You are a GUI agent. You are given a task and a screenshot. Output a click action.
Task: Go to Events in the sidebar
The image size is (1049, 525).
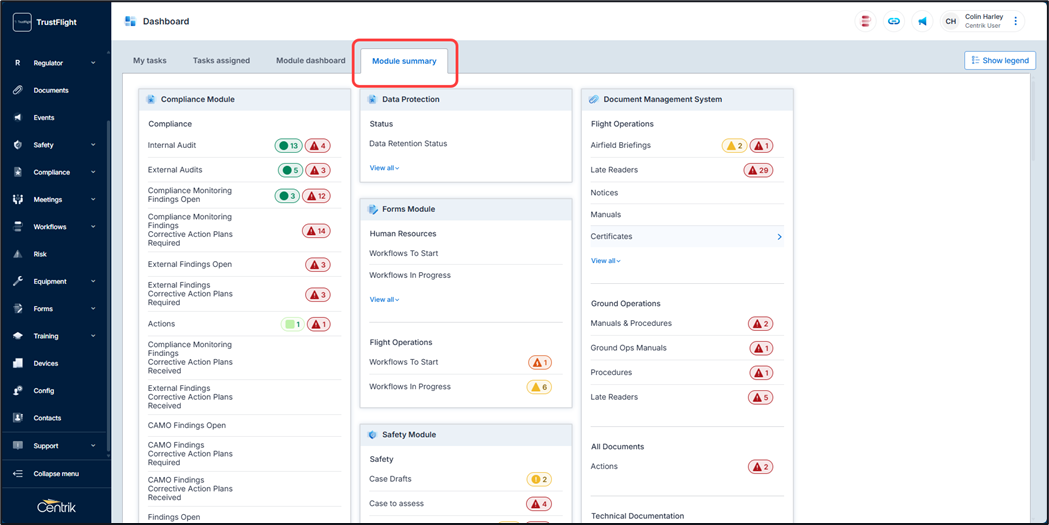[x=44, y=118]
